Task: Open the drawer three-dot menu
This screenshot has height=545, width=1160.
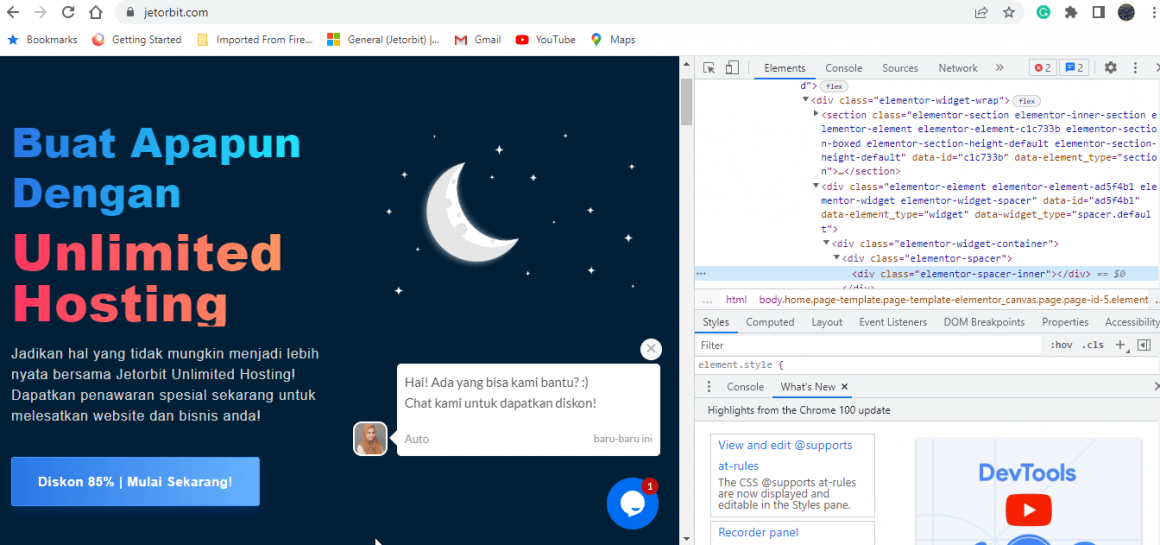Action: point(709,387)
